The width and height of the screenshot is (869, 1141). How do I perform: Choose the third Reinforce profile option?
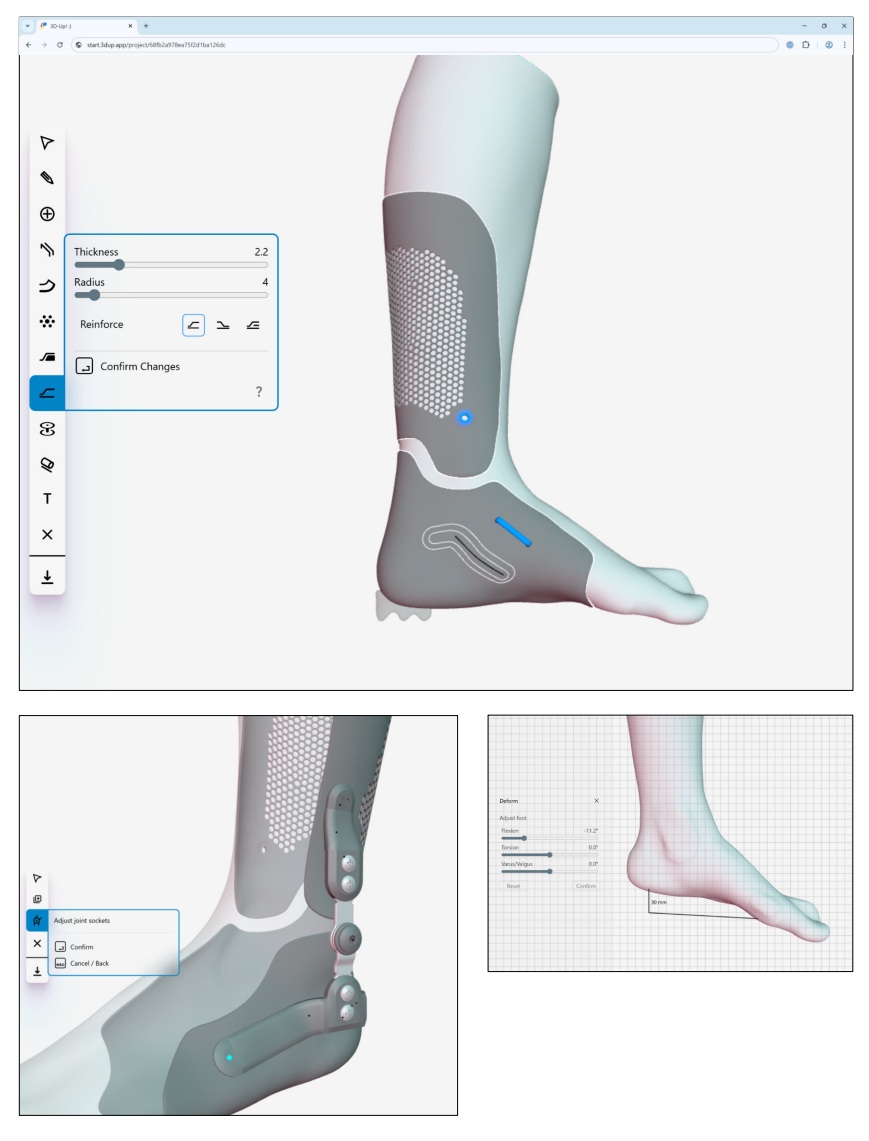click(x=253, y=325)
